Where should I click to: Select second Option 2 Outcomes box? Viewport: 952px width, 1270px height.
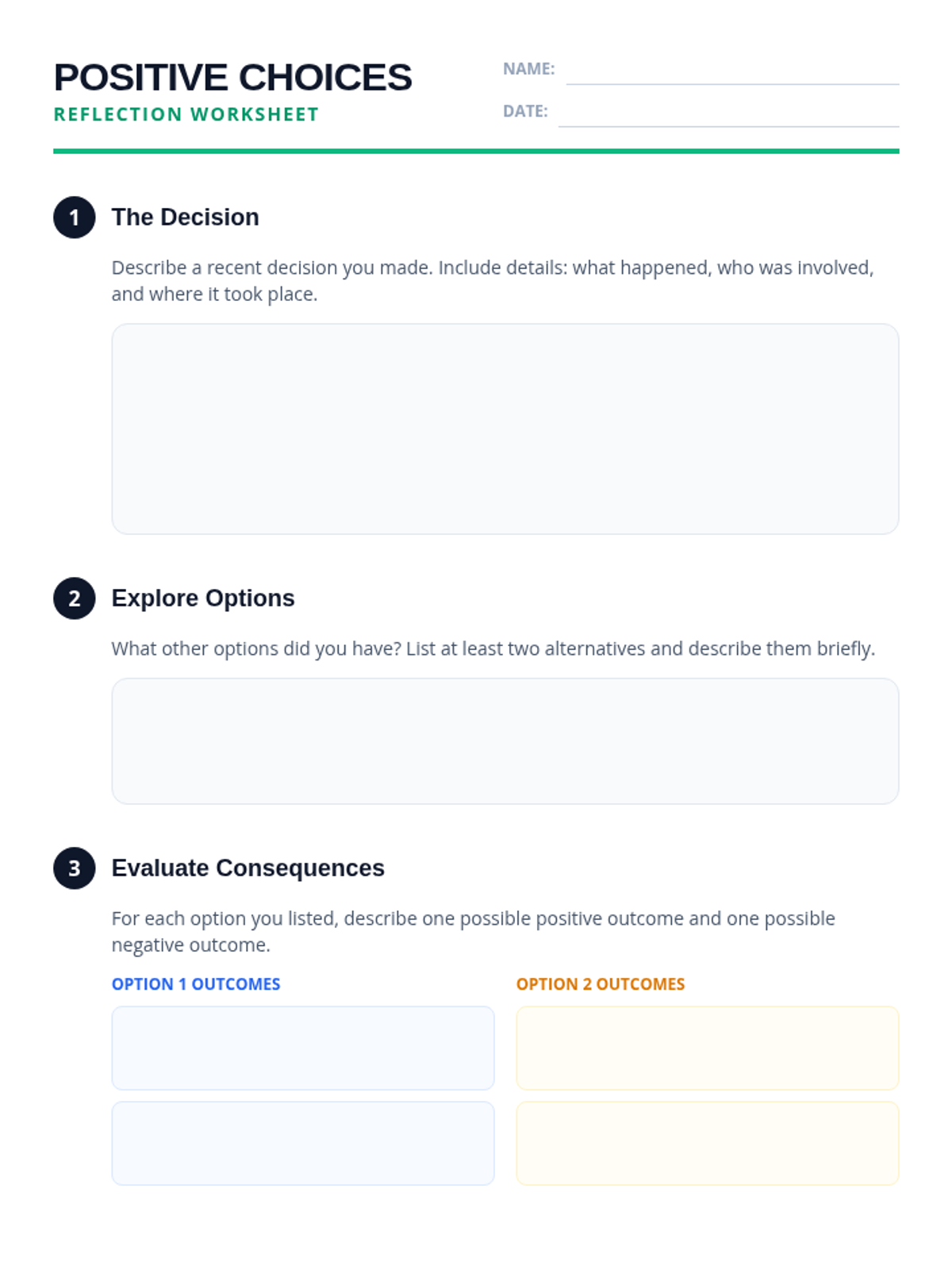pos(708,1143)
